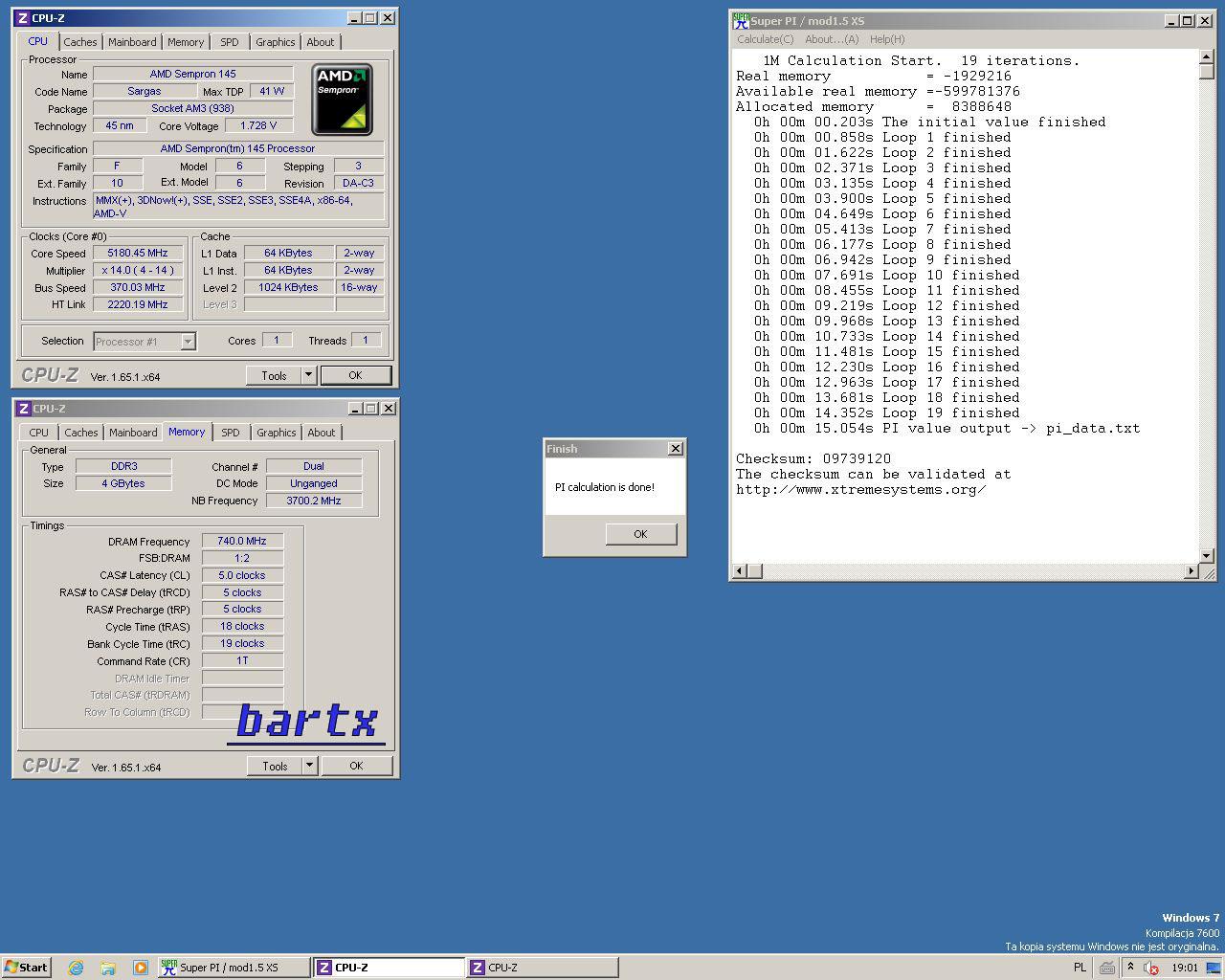Open the About...(A) menu in Super PI
This screenshot has width=1225, height=980.
point(832,39)
